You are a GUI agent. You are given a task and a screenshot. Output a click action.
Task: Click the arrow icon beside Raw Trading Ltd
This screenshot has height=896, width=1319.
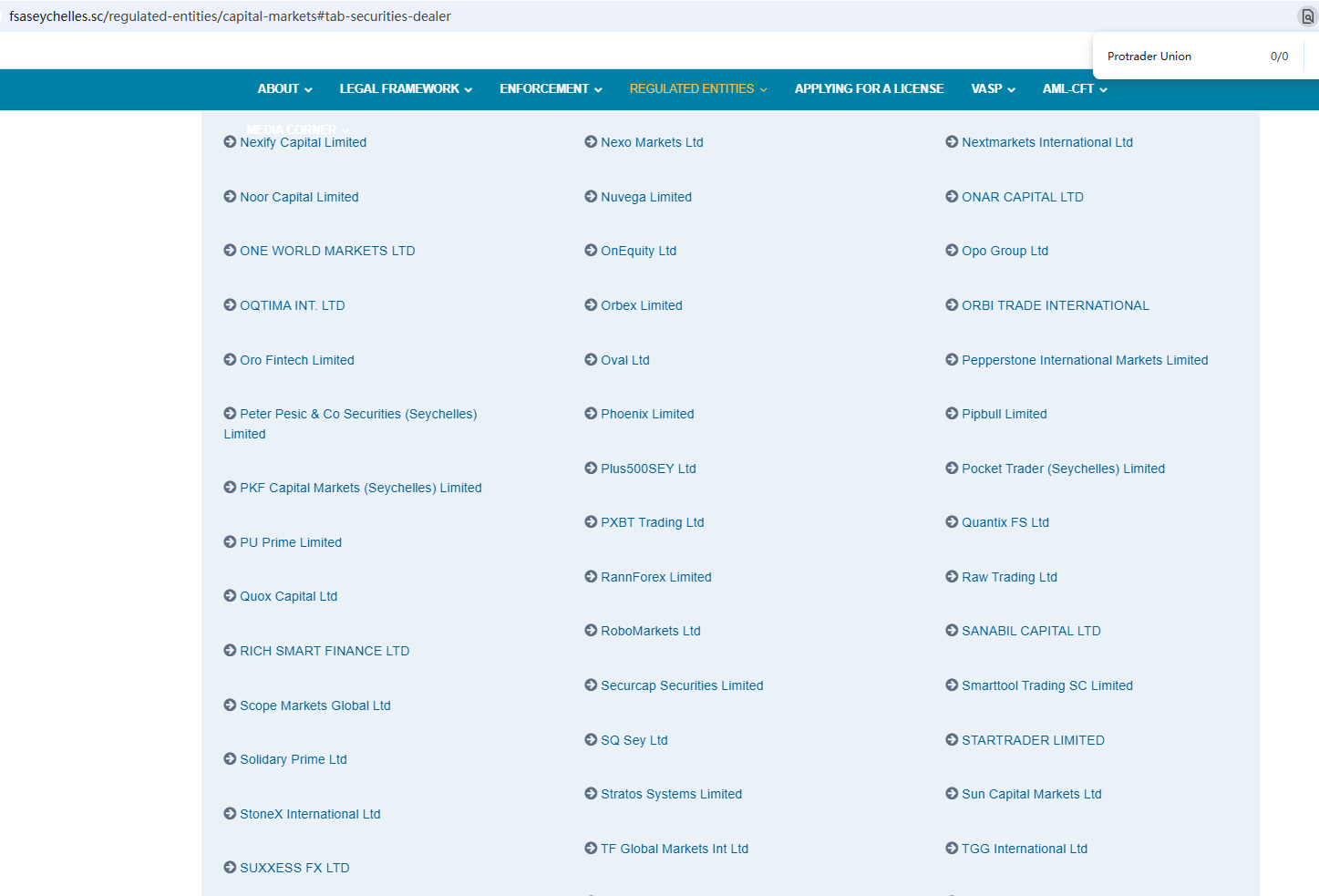pyautogui.click(x=952, y=576)
